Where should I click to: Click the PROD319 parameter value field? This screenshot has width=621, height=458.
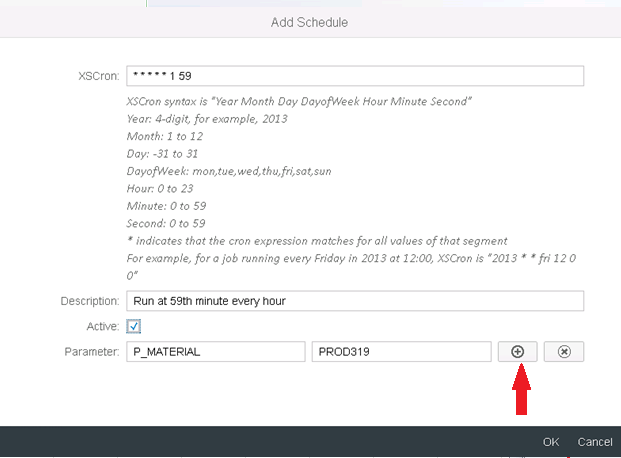pos(401,351)
